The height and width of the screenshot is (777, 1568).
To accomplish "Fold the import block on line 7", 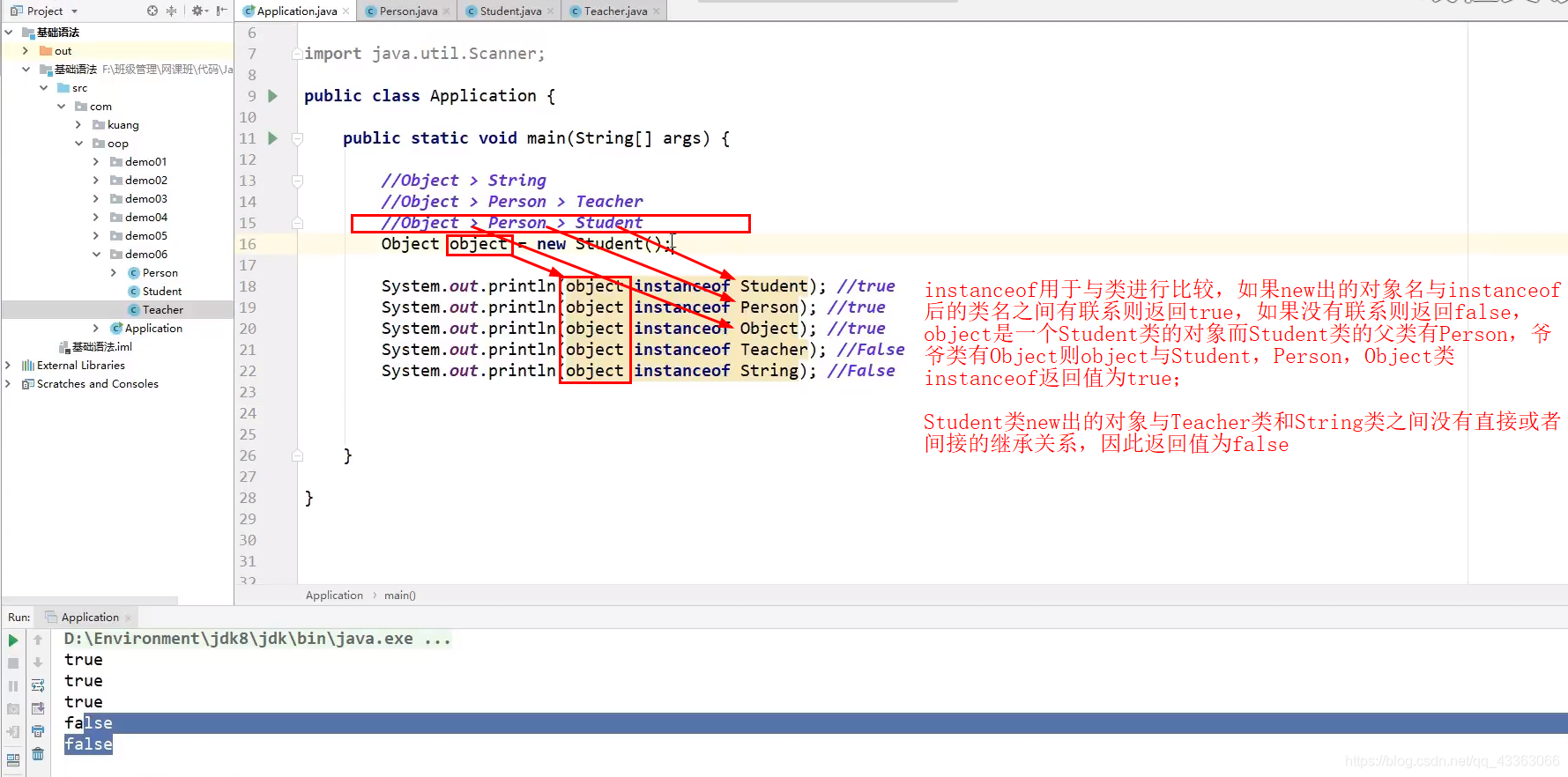I will pos(297,54).
